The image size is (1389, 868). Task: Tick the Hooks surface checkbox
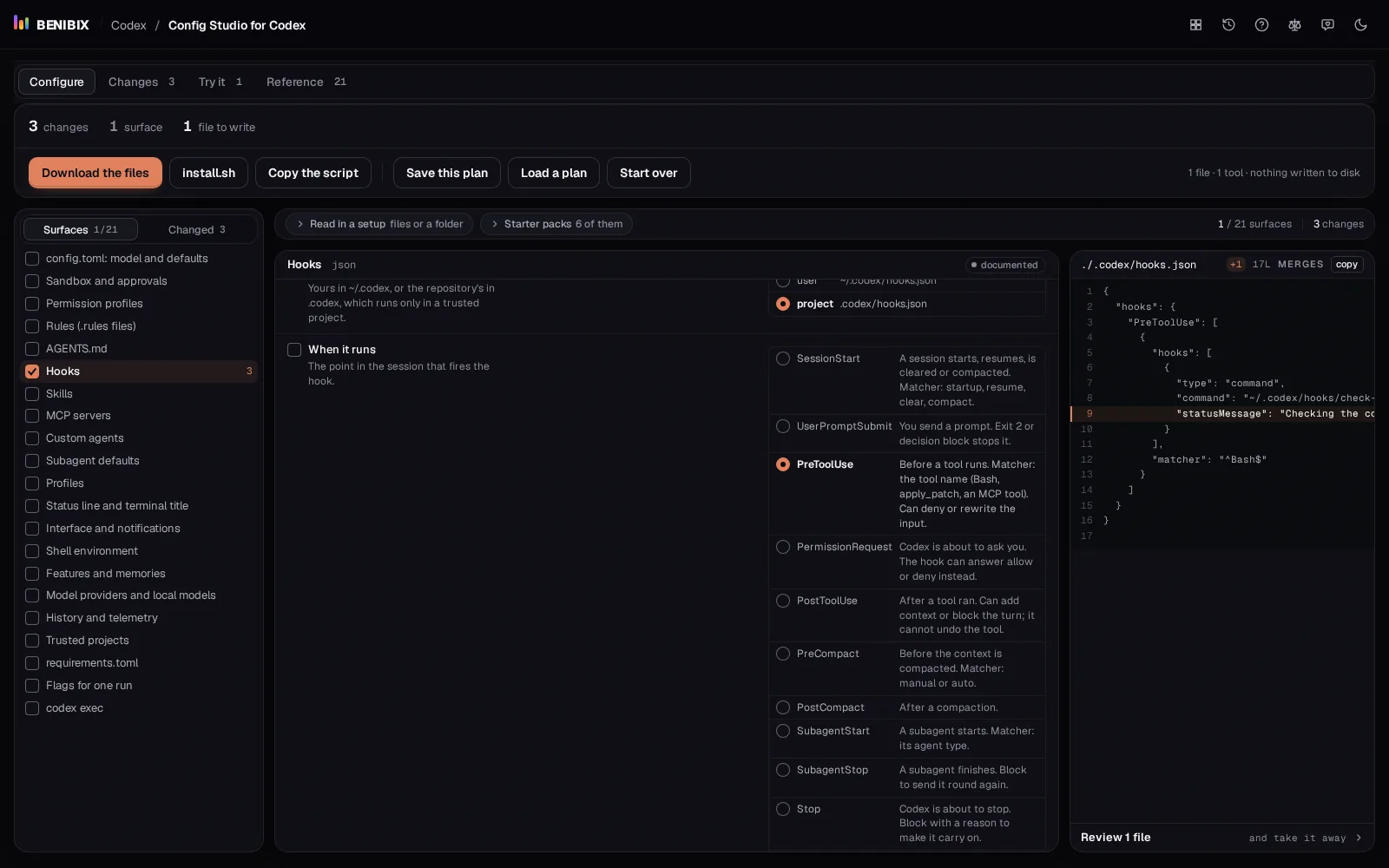(x=32, y=372)
